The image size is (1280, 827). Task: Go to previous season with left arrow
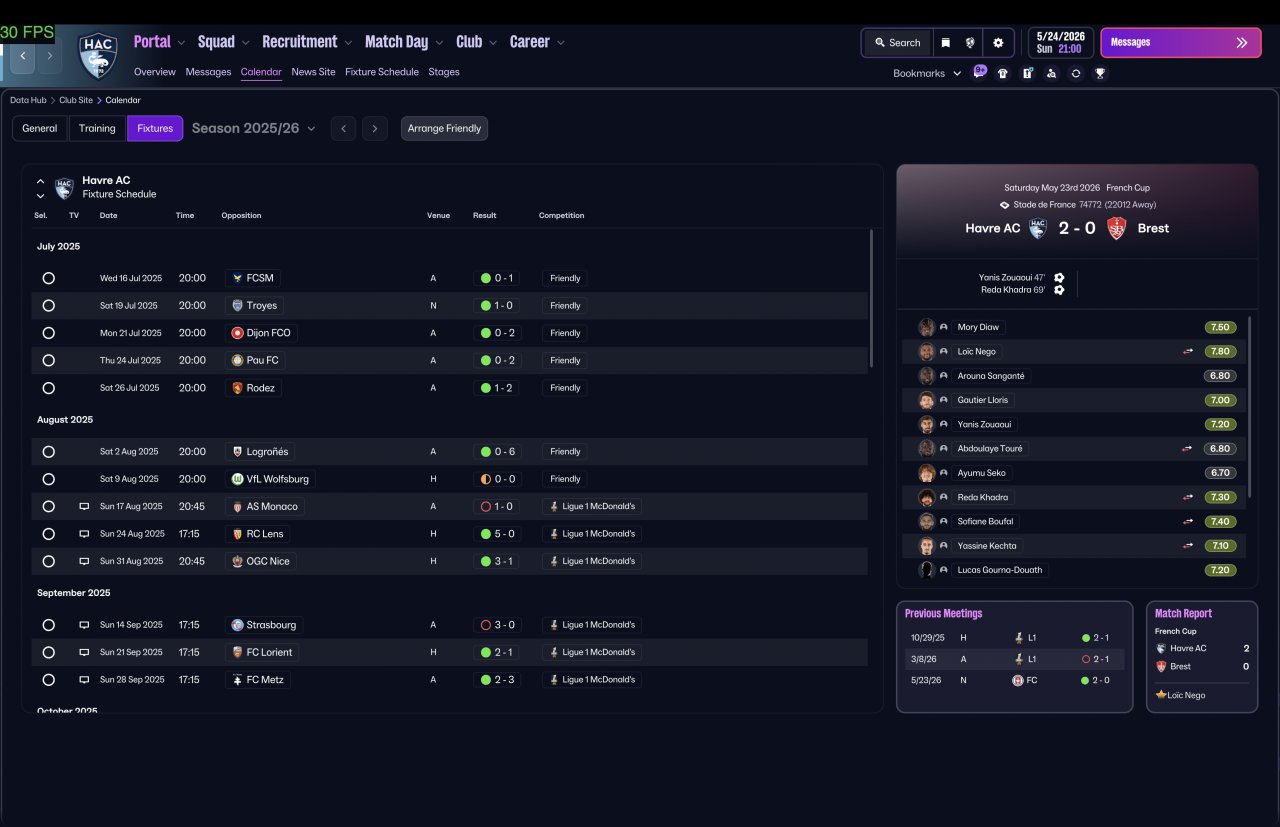click(343, 128)
